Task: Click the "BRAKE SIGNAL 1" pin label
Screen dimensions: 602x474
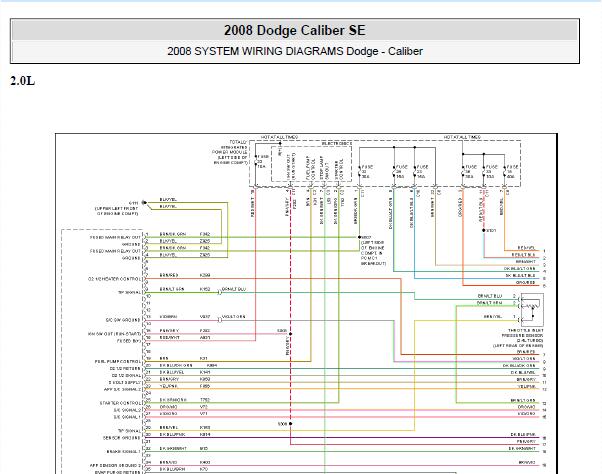Action: click(x=124, y=451)
